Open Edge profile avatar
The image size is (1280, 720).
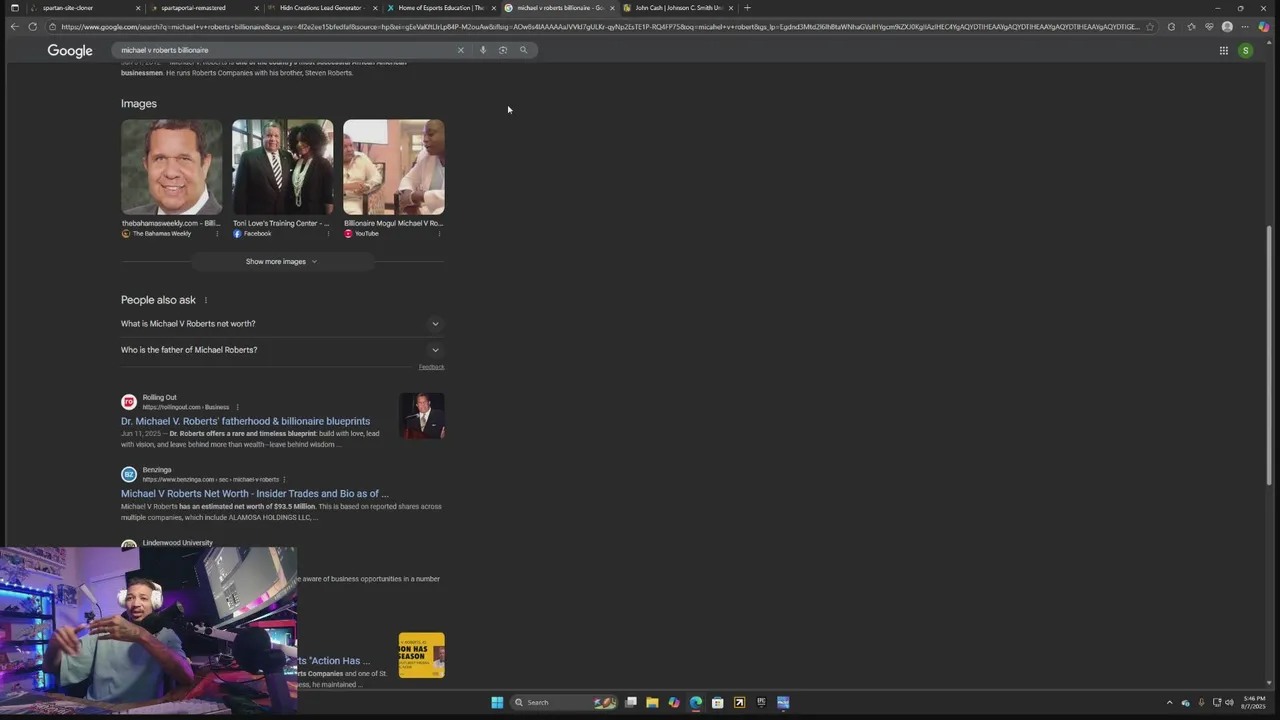click(1227, 27)
